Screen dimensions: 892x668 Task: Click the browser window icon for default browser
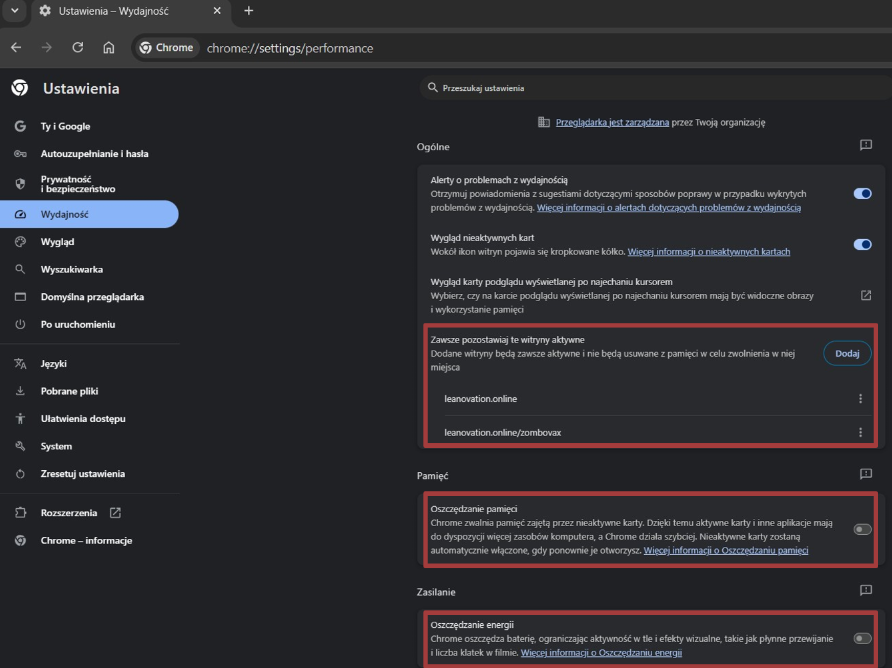point(20,297)
